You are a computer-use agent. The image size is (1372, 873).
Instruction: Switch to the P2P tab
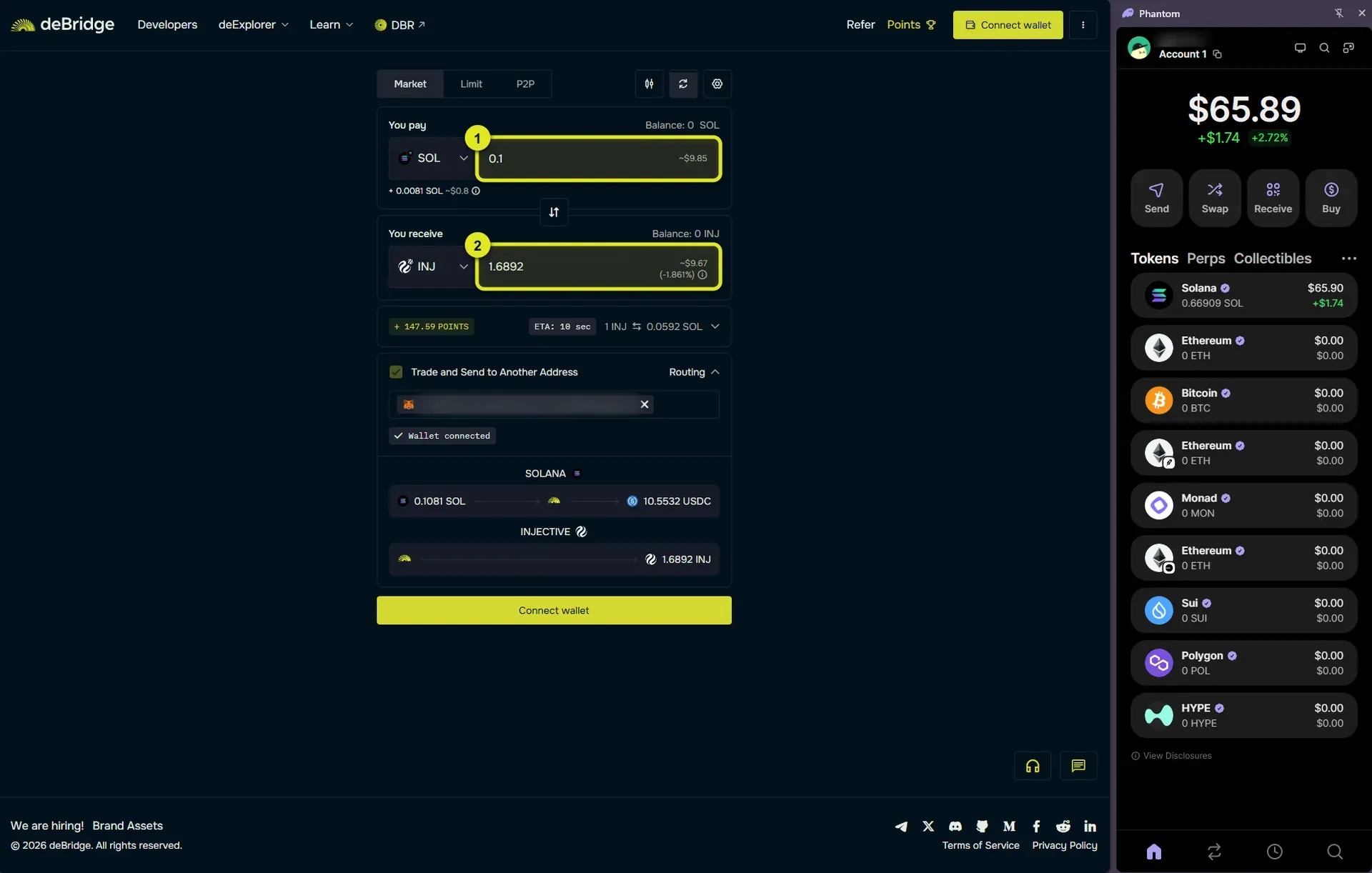[525, 84]
